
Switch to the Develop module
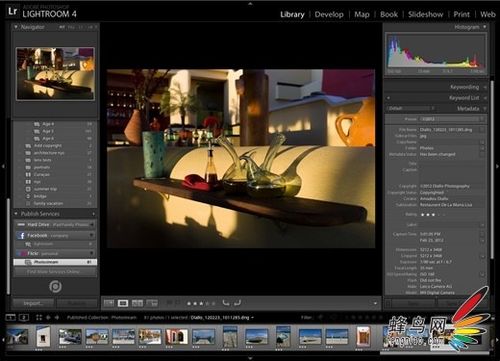(x=329, y=14)
